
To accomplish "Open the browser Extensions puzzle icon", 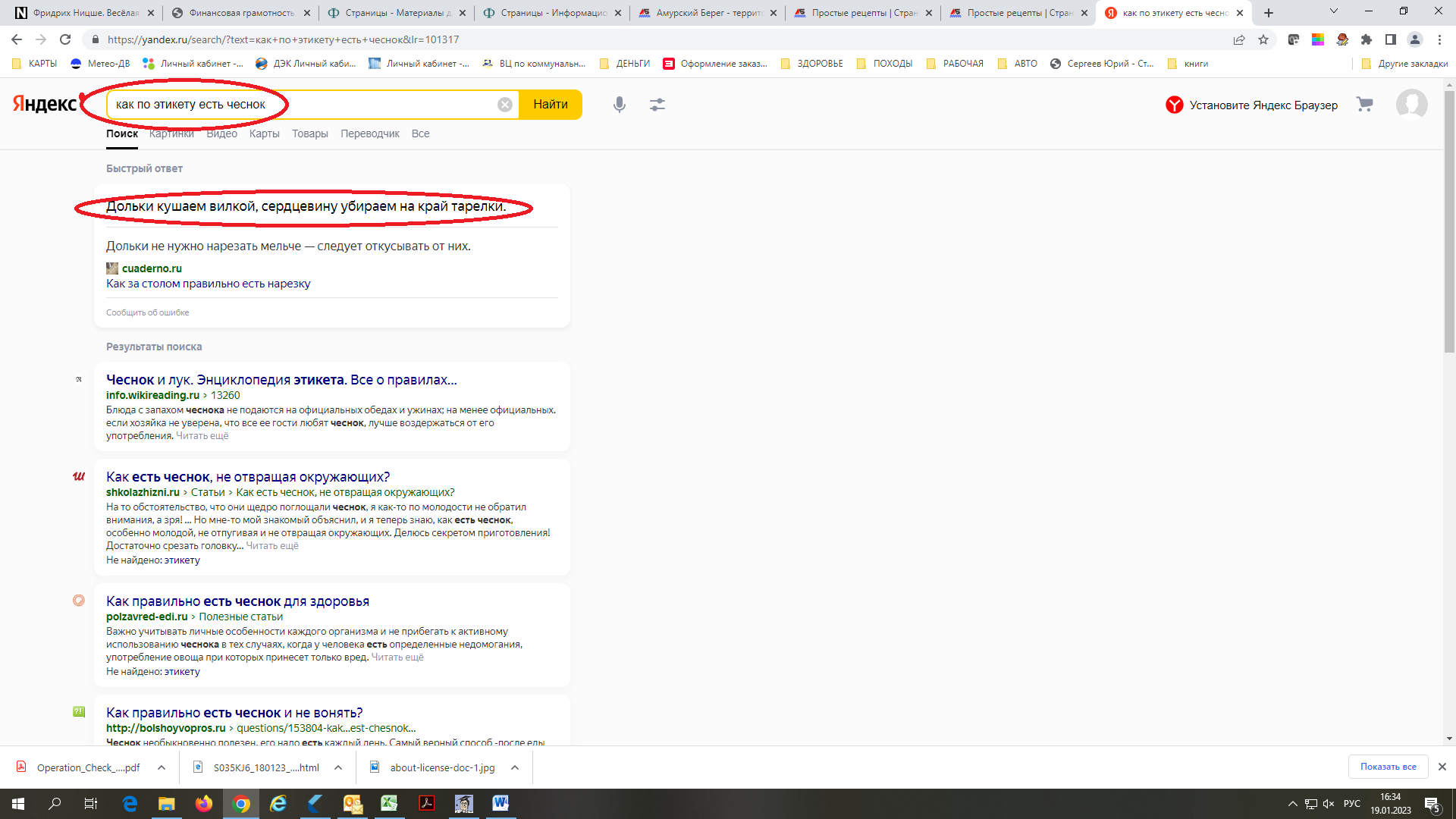I will pos(1367,39).
